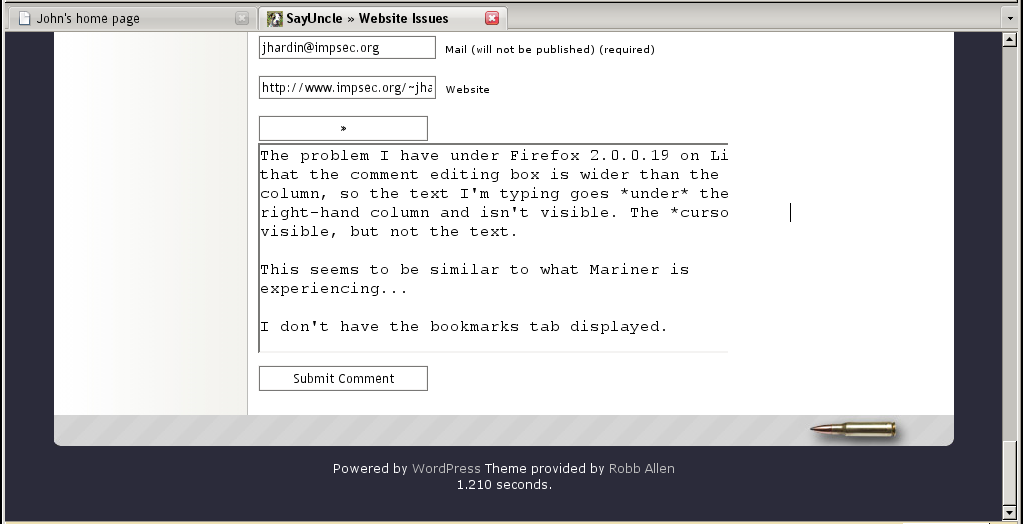Click the bullet cartridge image in footer
Viewport: 1023px width, 524px height.
(853, 429)
